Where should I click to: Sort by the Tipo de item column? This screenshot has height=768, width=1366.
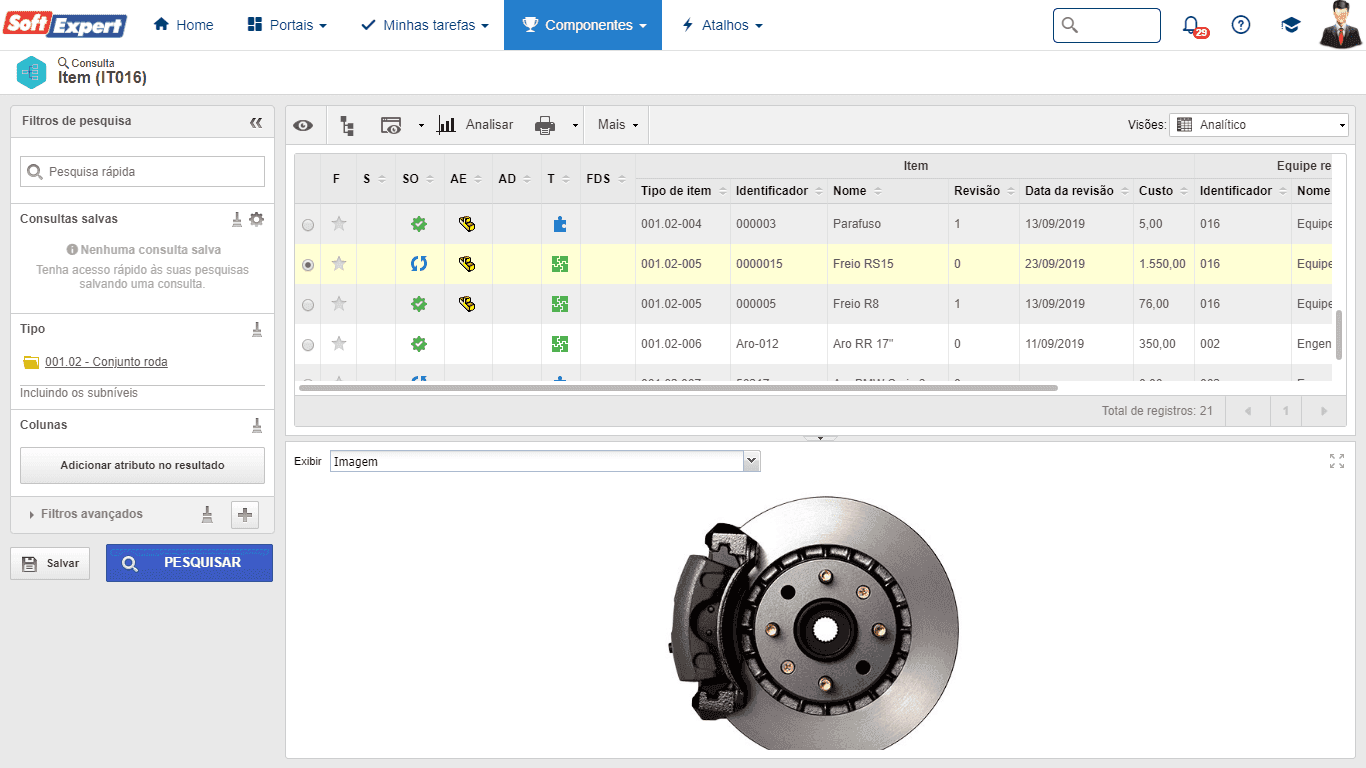click(682, 191)
